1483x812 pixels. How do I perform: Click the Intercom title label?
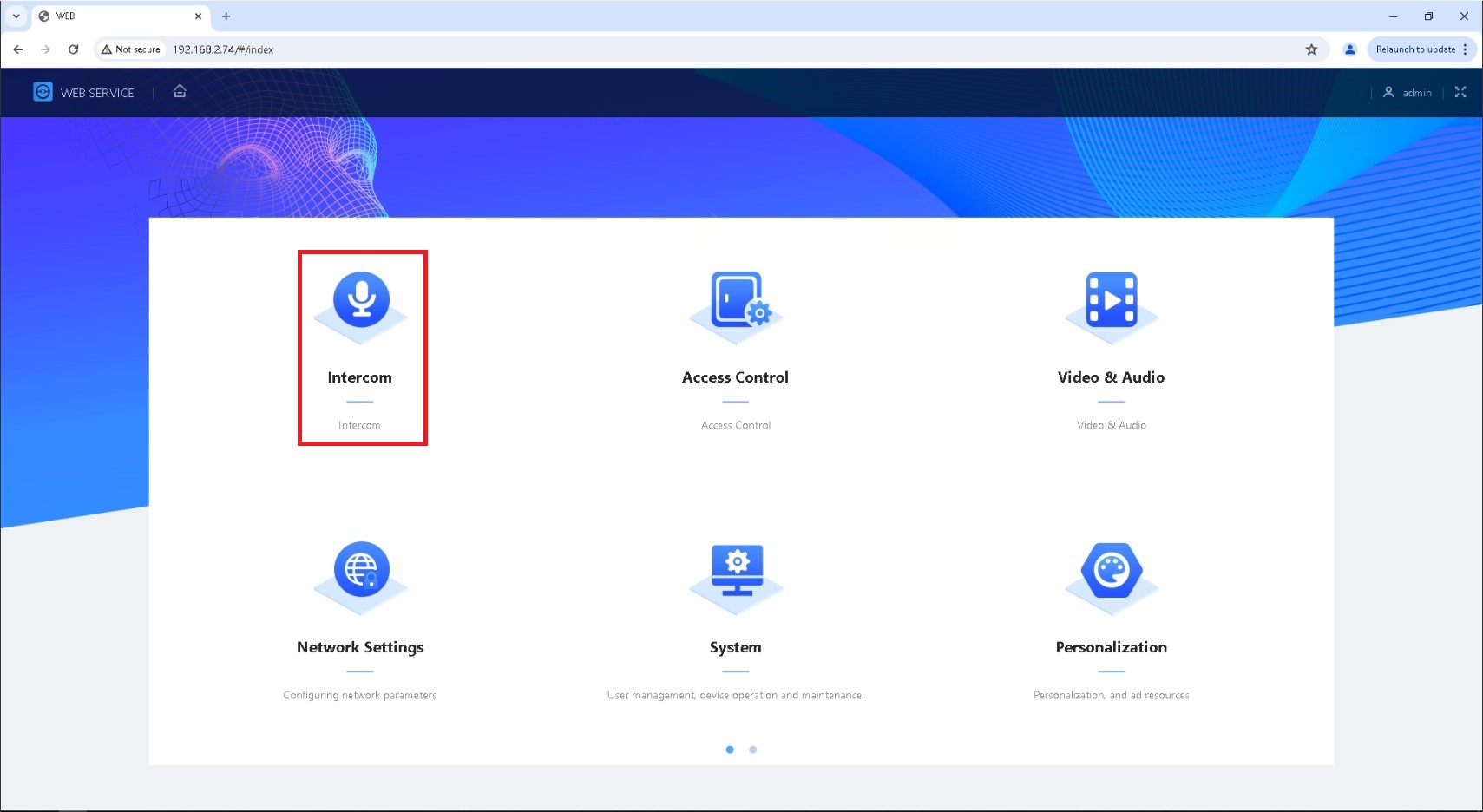click(359, 377)
